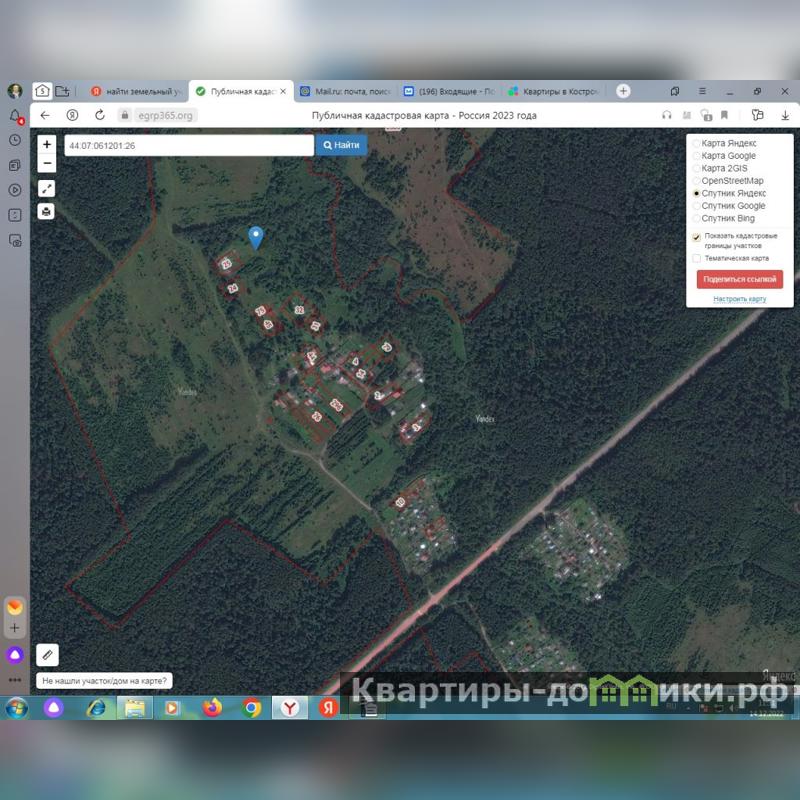Click the Найти search button
Image resolution: width=800 pixels, height=800 pixels.
coord(341,145)
